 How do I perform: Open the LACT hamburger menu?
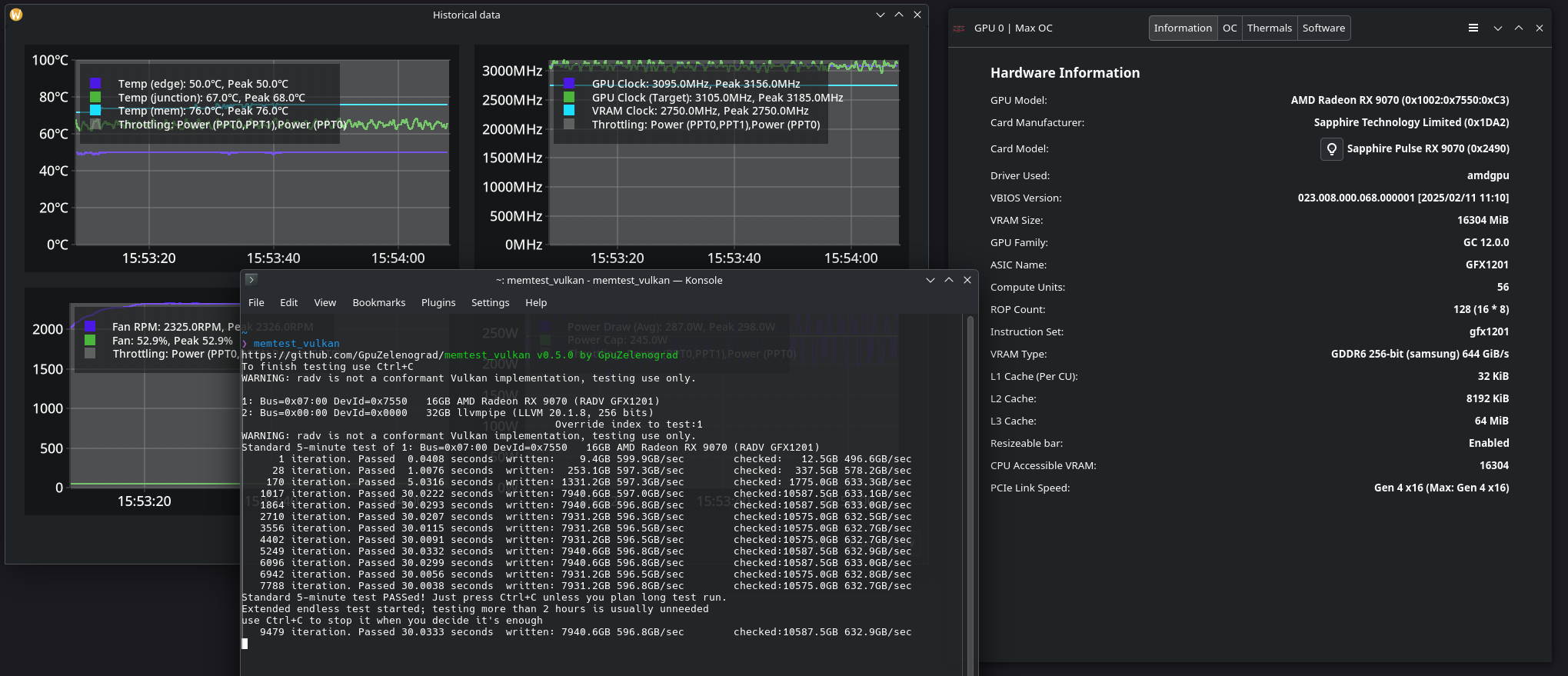(1473, 28)
